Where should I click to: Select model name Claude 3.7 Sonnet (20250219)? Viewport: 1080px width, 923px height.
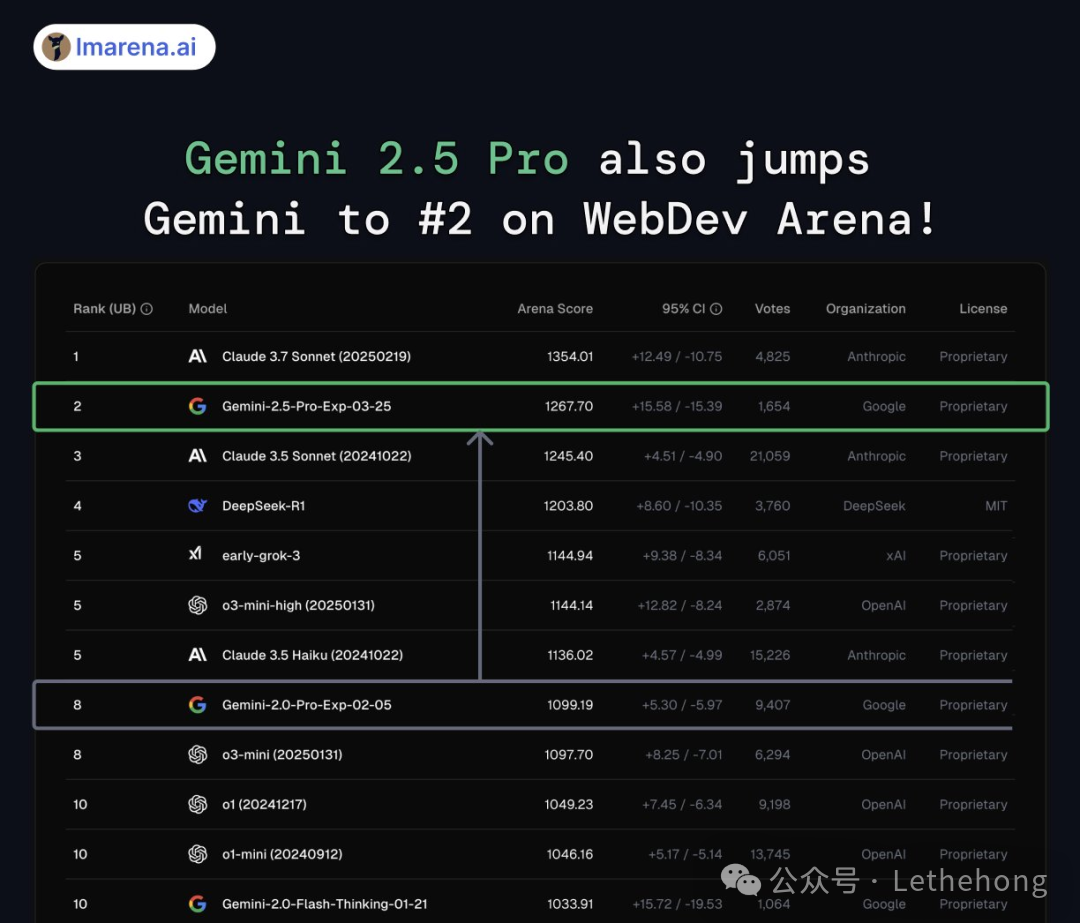pos(316,356)
